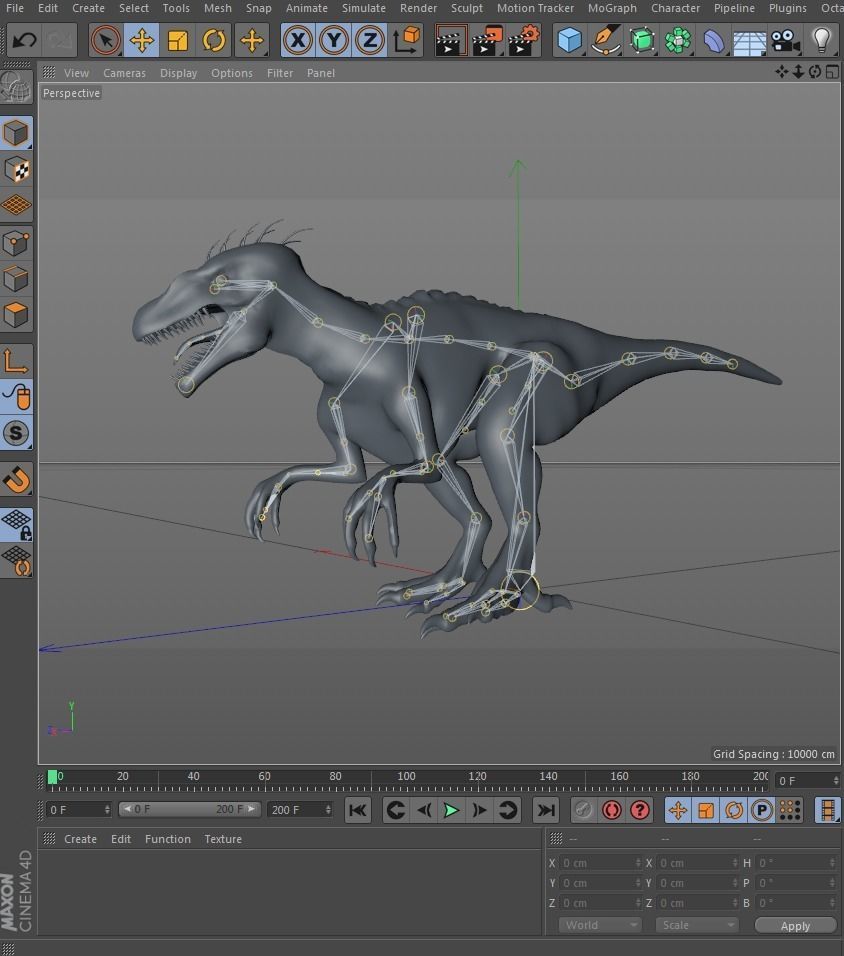Open the World coordinate dropdown
Viewport: 844px width, 956px height.
pos(599,925)
